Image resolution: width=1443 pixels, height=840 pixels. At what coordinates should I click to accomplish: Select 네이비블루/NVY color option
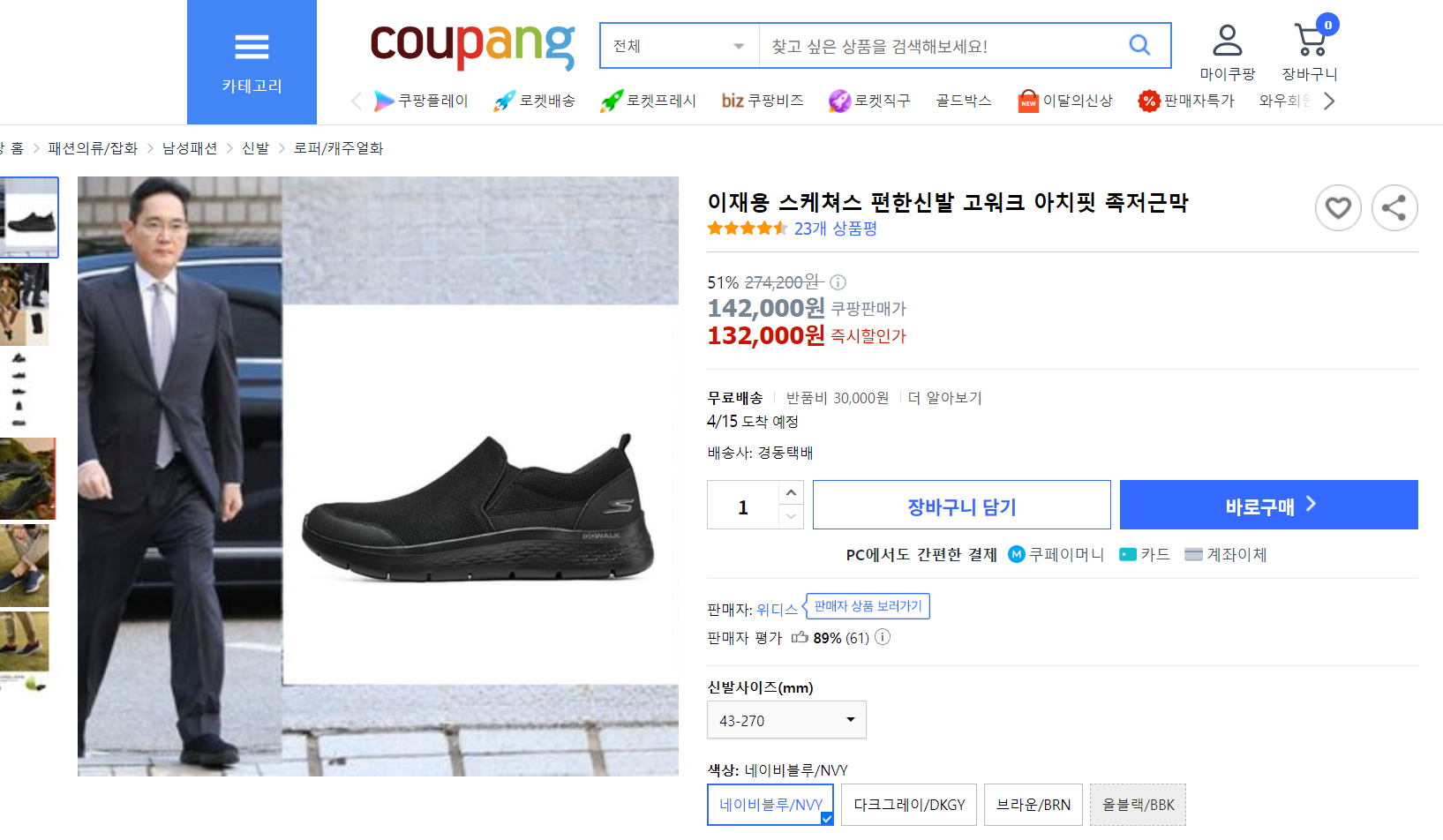(x=770, y=805)
